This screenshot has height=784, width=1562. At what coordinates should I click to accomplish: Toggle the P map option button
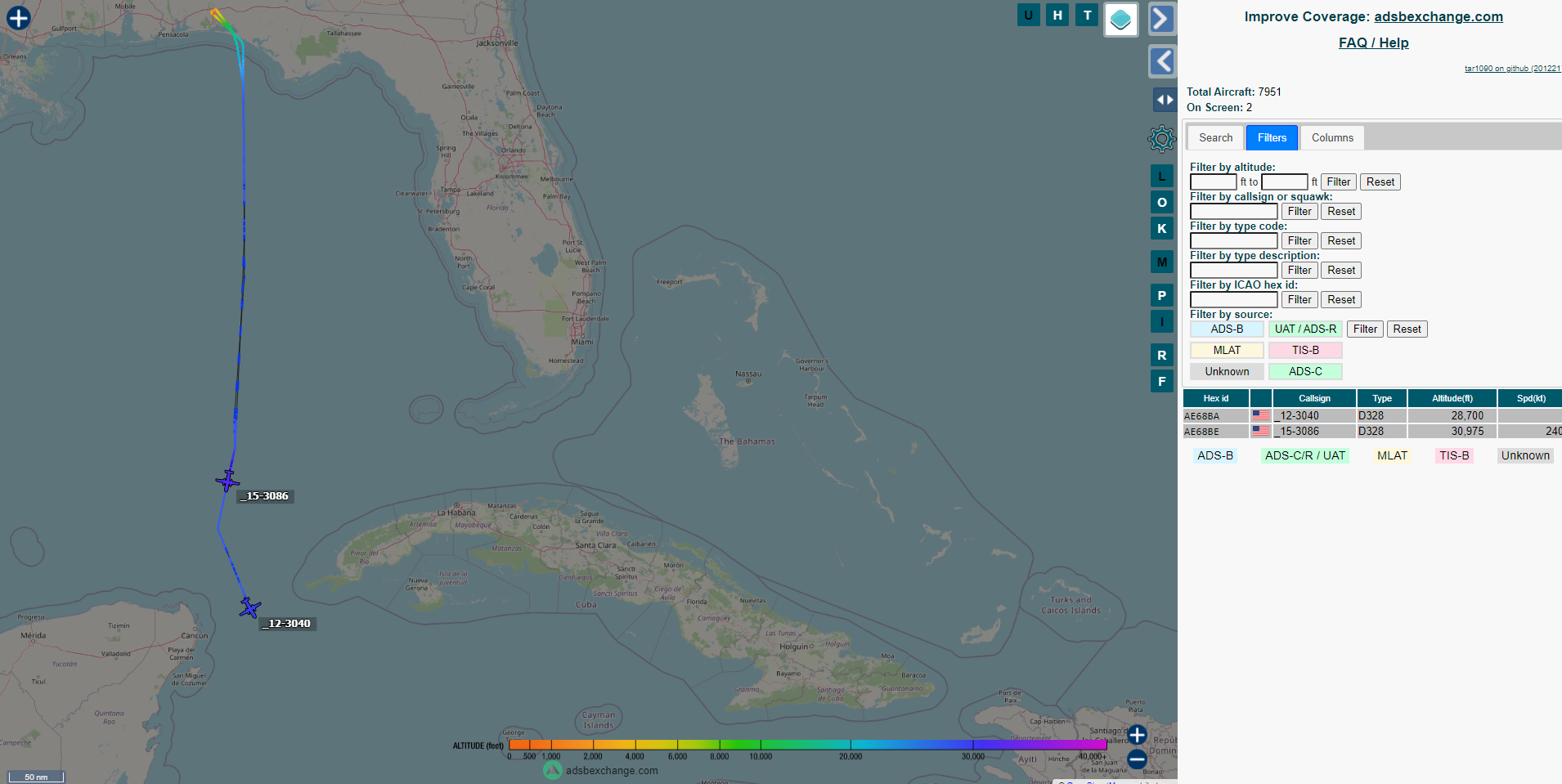point(1162,295)
